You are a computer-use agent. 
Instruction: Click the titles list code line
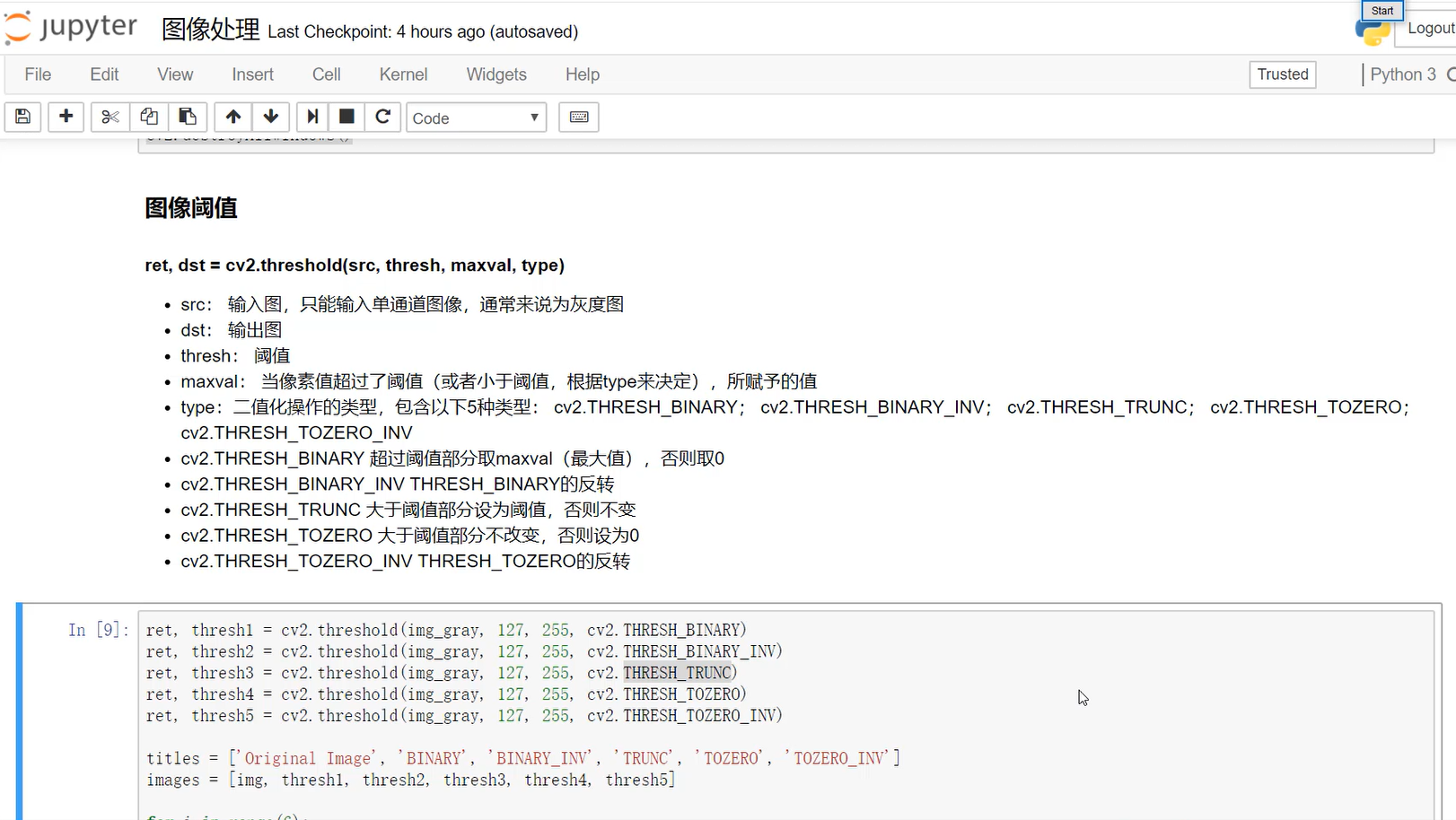click(523, 759)
